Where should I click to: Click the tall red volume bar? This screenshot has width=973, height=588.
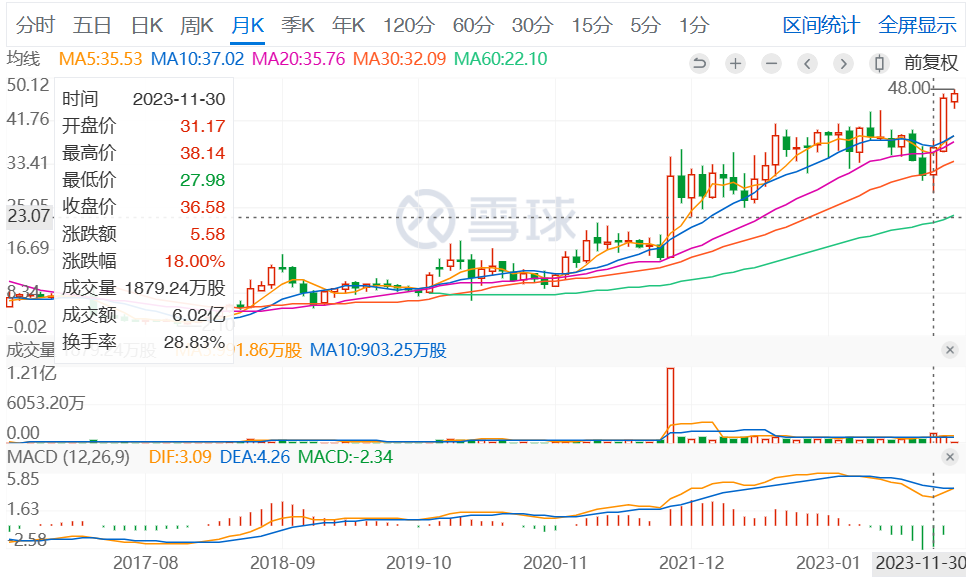tap(670, 404)
